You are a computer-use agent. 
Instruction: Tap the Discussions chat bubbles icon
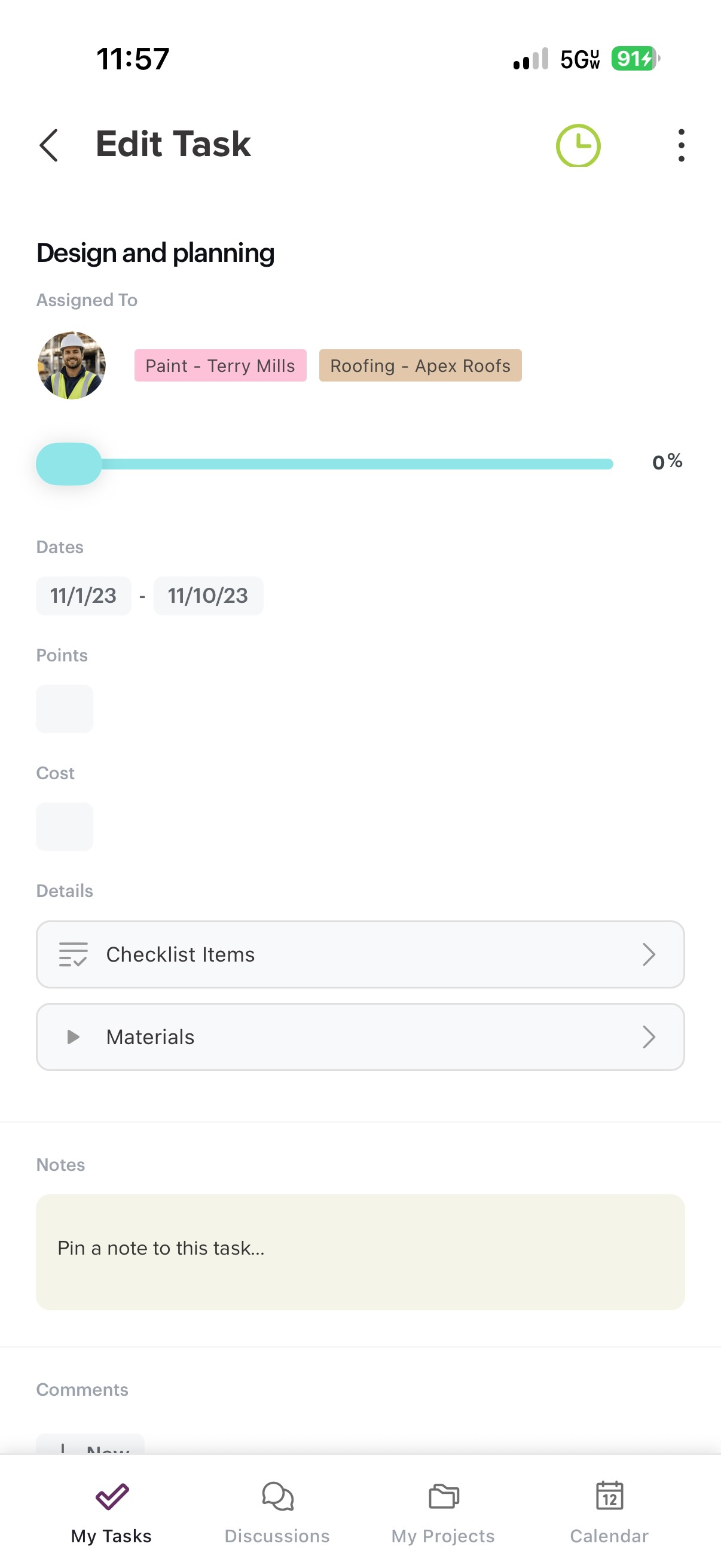(277, 1496)
